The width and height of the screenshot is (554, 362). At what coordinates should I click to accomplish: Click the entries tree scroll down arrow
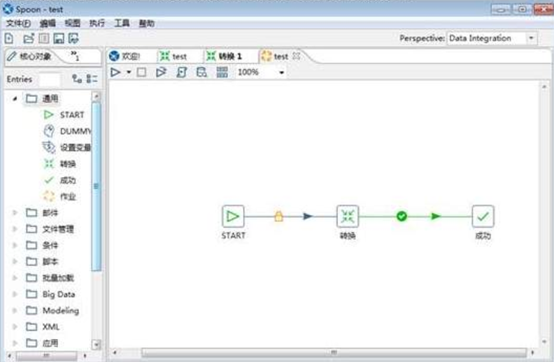click(96, 344)
